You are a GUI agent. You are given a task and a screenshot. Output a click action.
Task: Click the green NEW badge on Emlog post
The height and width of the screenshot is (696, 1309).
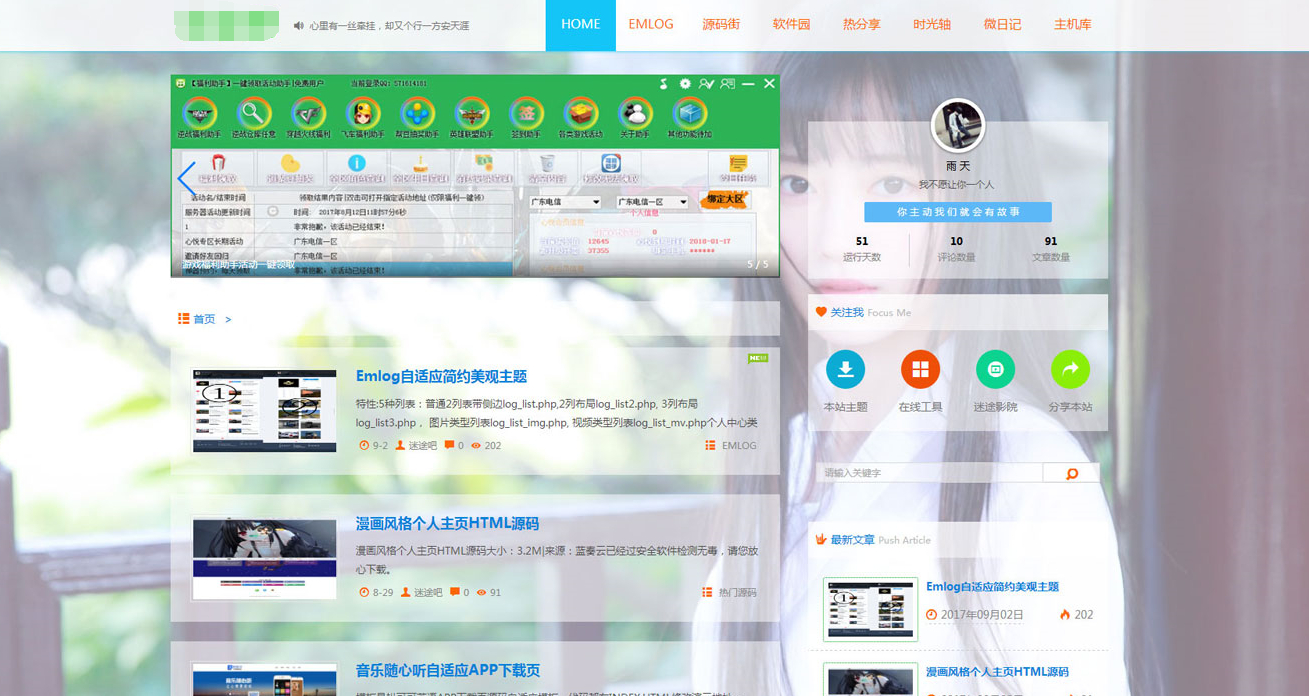coord(758,358)
